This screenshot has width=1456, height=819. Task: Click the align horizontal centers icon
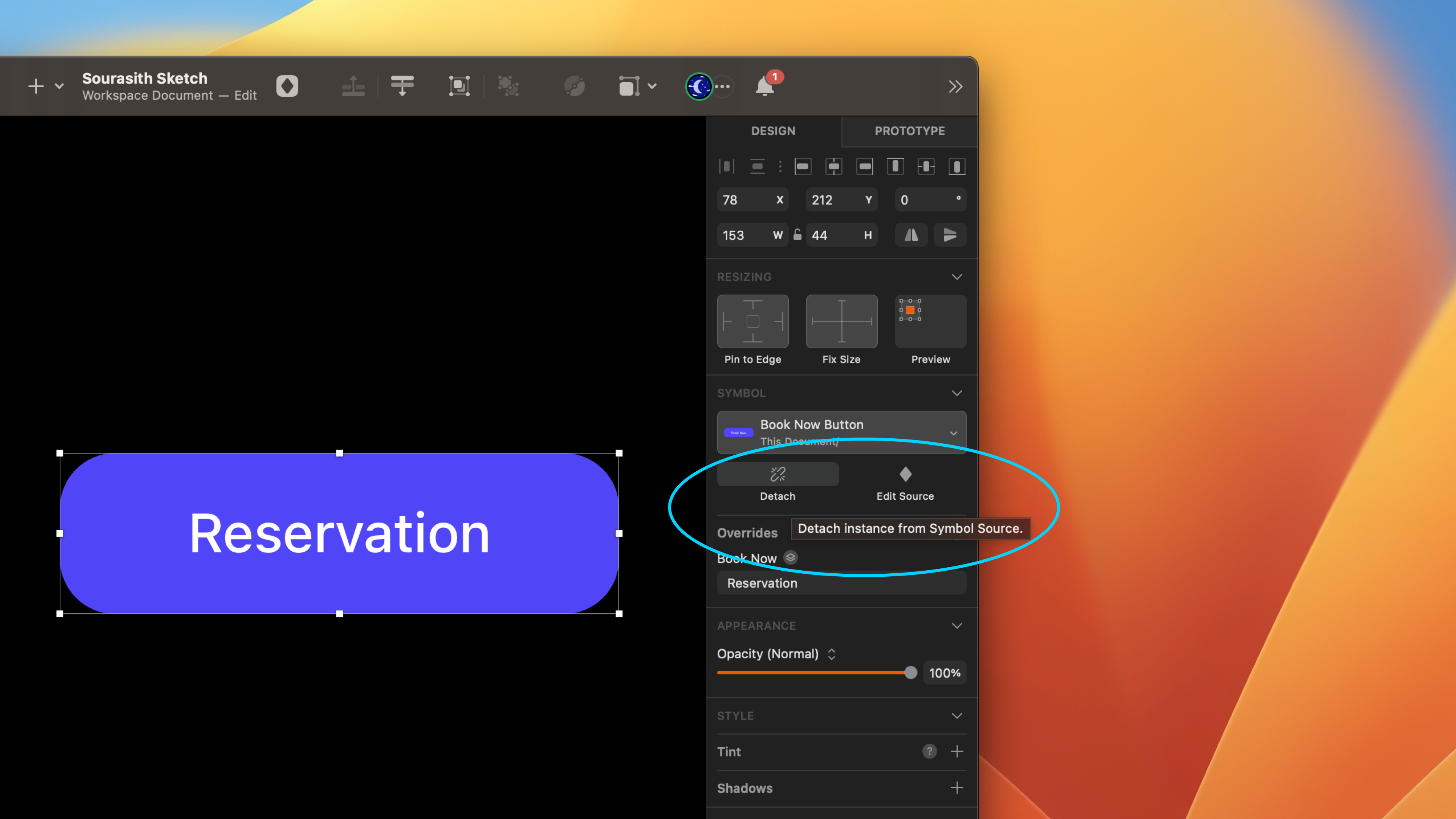834,166
